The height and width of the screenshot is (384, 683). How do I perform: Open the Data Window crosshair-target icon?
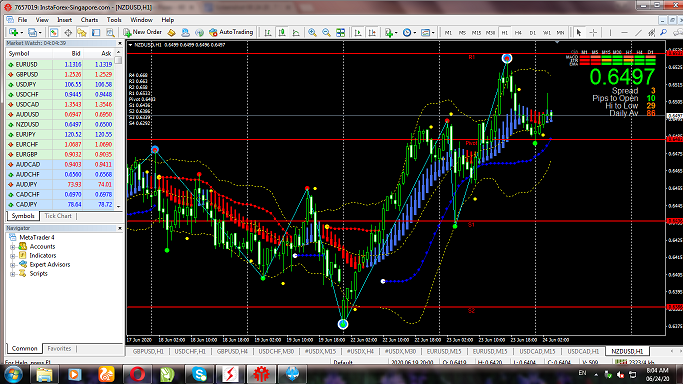click(68, 33)
